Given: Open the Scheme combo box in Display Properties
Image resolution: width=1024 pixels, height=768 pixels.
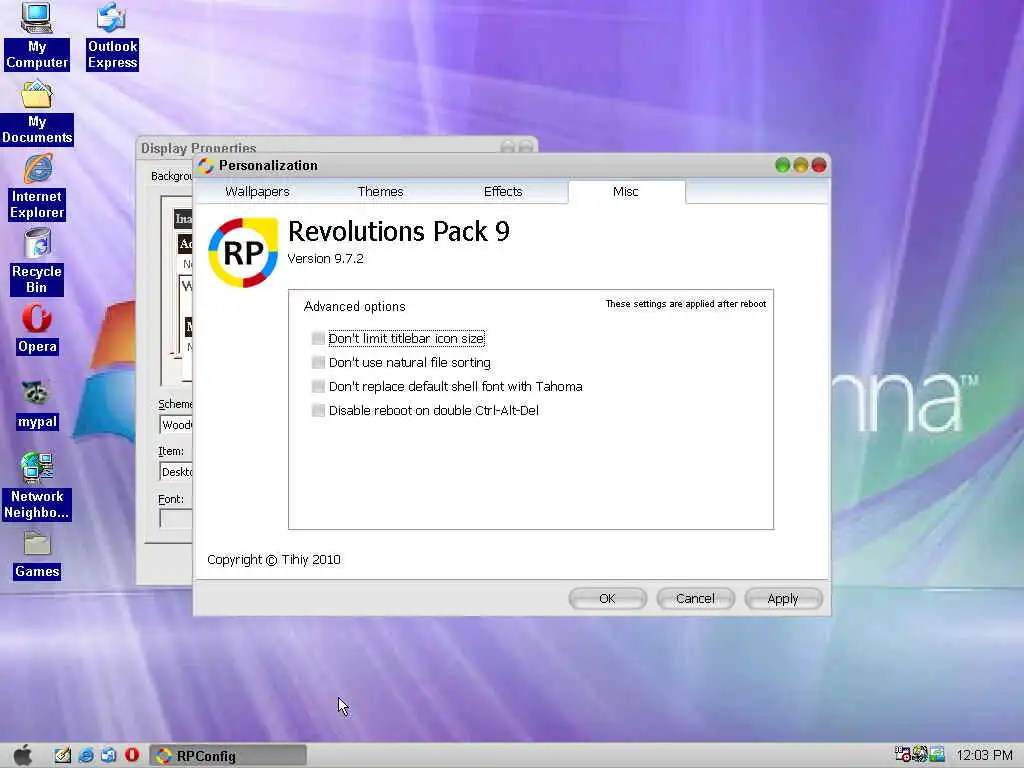Looking at the screenshot, I should coord(176,425).
